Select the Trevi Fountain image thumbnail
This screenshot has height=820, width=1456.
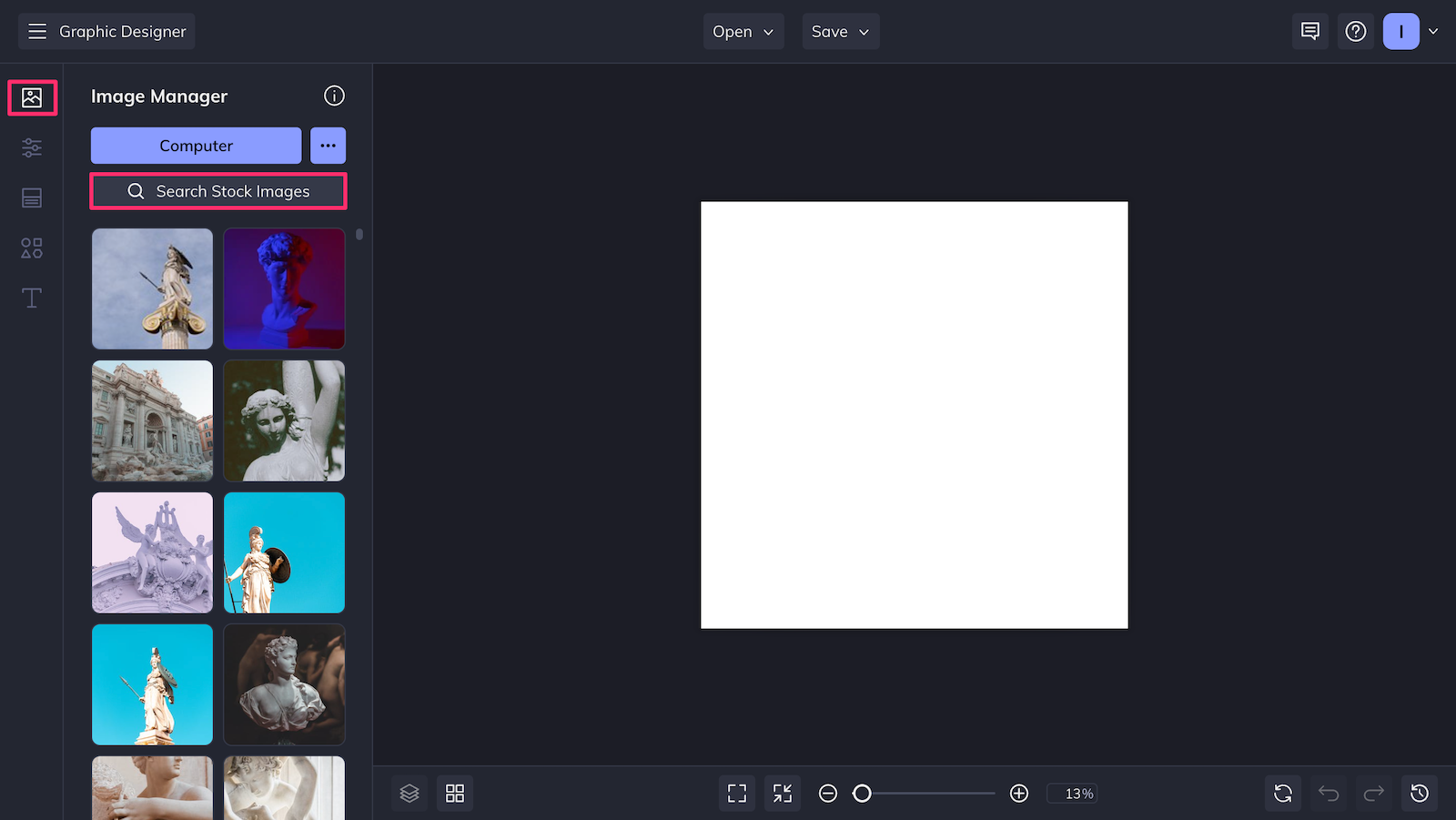[152, 420]
